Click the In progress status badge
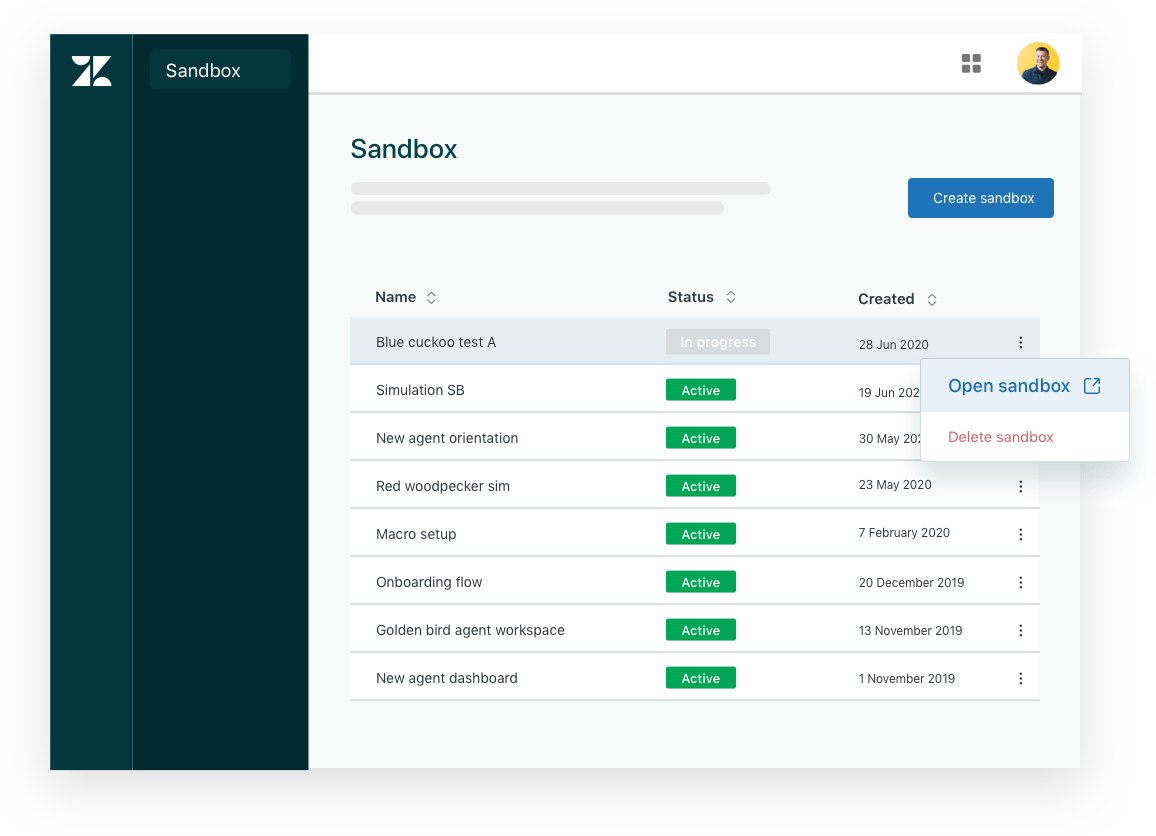1156x836 pixels. coord(717,341)
